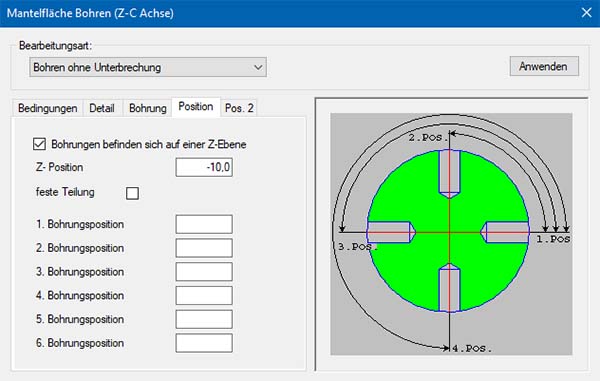Close the Mantelfläche Bohren dialog
The image size is (600, 381).
point(587,13)
